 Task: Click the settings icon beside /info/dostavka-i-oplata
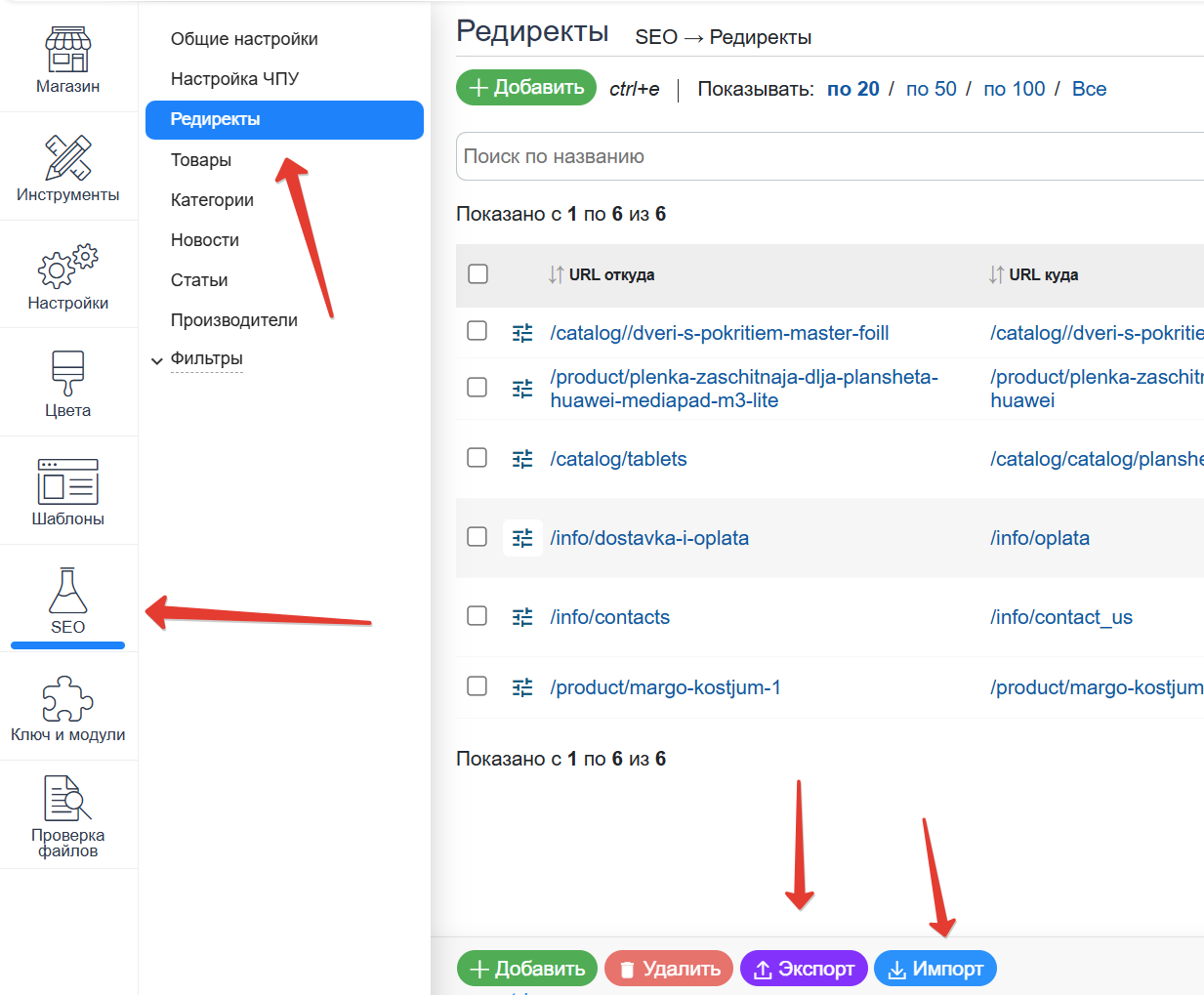pyautogui.click(x=522, y=538)
